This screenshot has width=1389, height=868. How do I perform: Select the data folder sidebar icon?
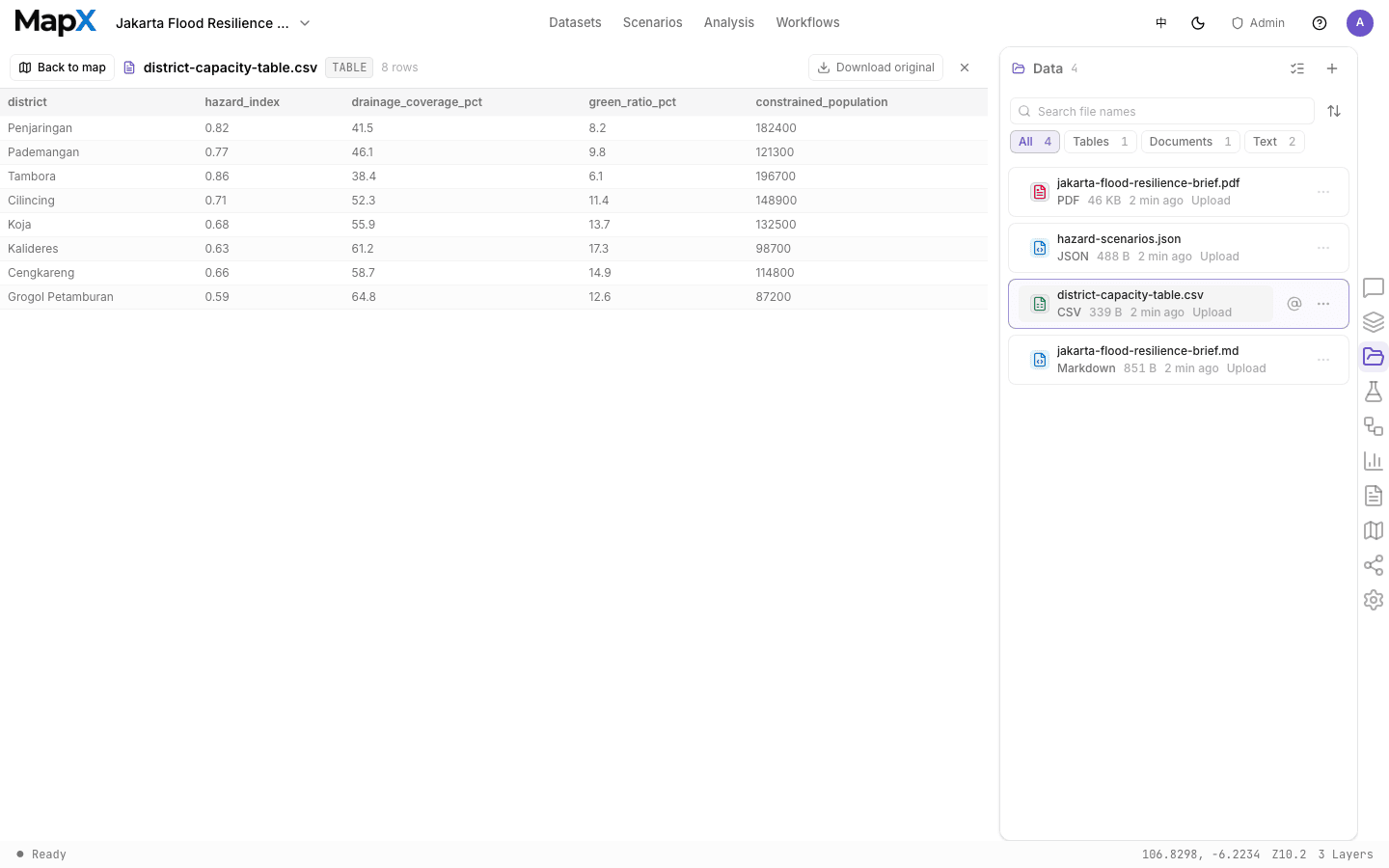click(x=1374, y=357)
